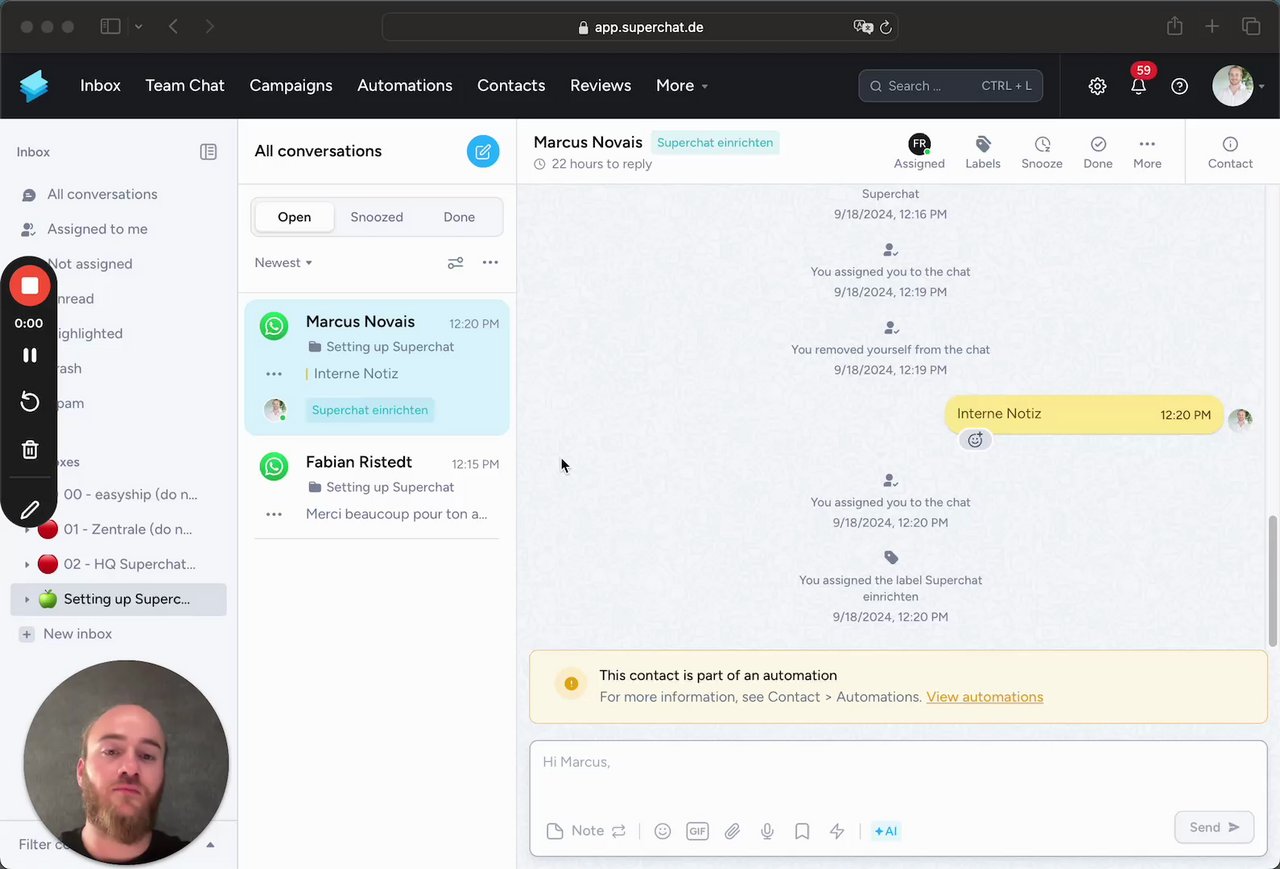Image resolution: width=1280 pixels, height=869 pixels.
Task: Open list options three-dot menu
Action: (x=490, y=263)
